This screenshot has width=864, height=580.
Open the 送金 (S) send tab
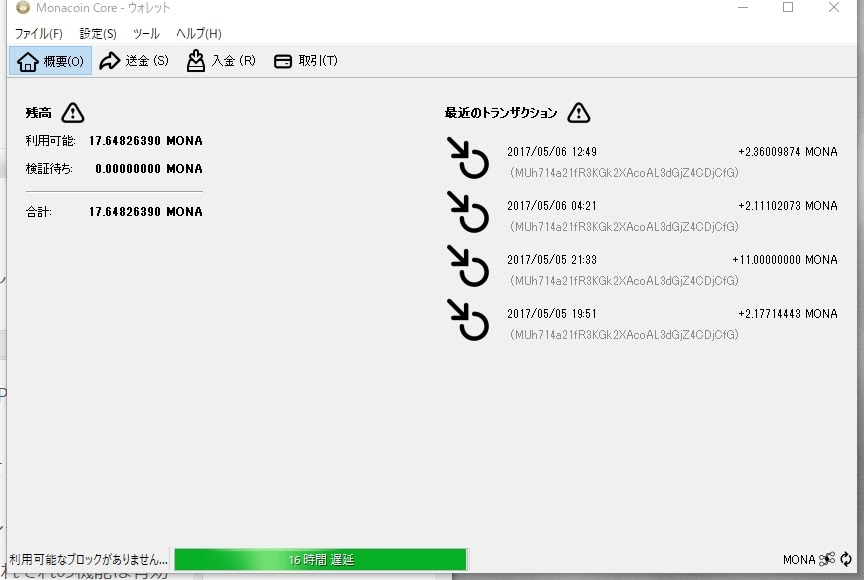click(x=134, y=61)
